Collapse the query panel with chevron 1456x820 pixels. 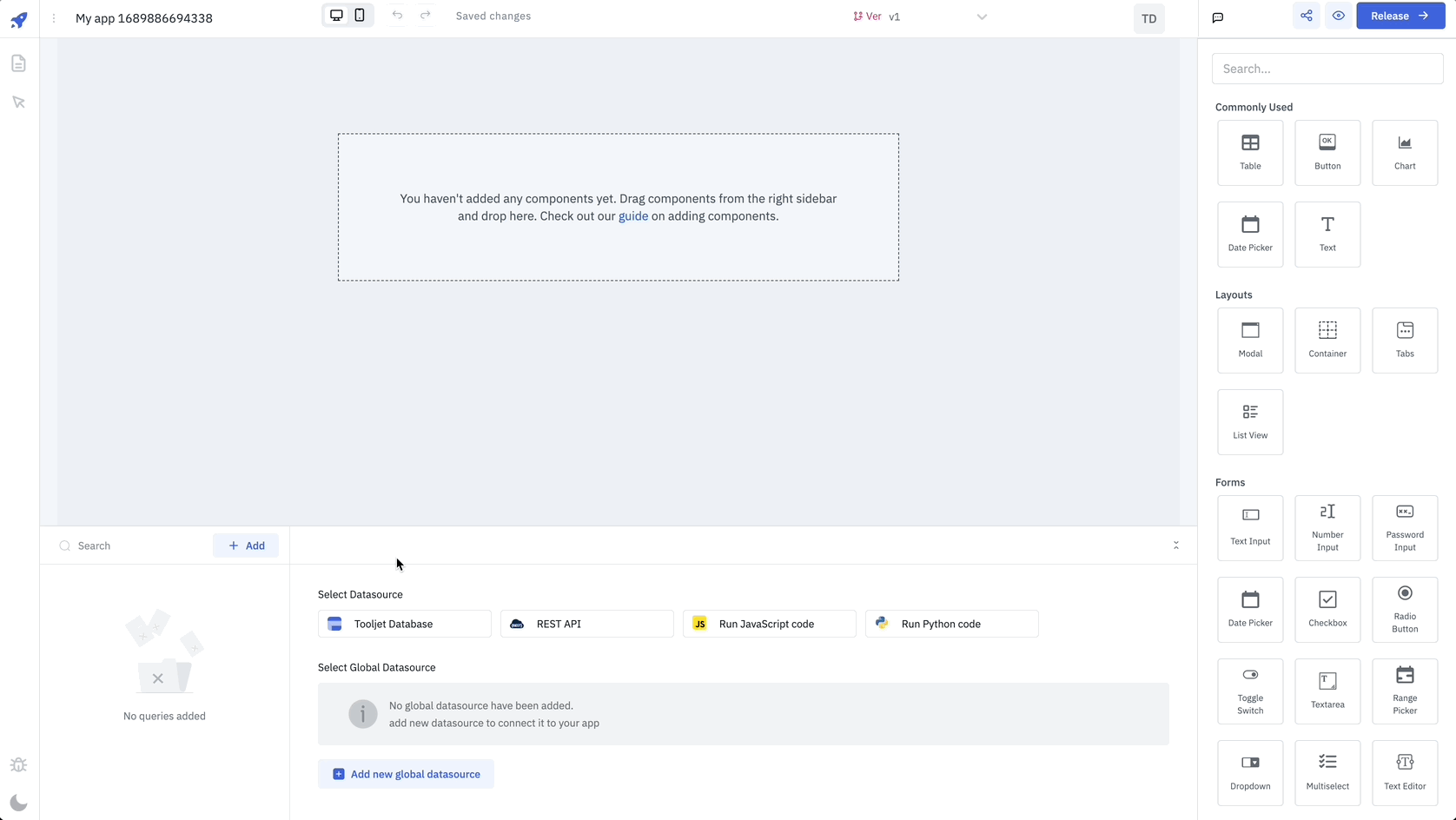coord(1176,546)
